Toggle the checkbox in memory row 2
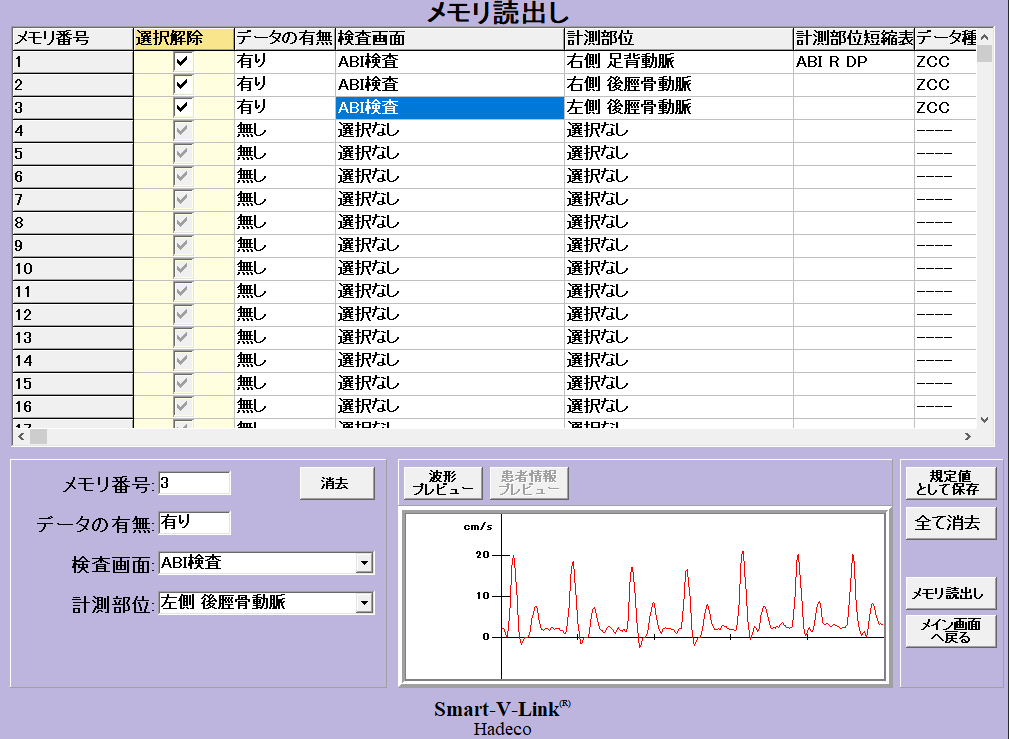Viewport: 1009px width, 739px height. coord(182,85)
